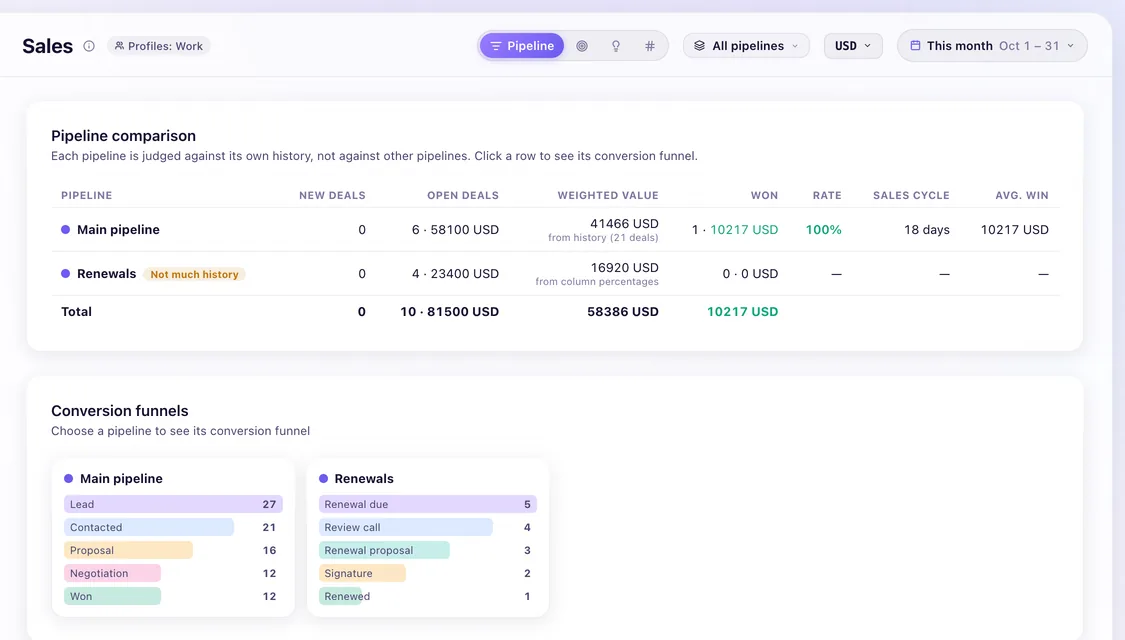The image size is (1125, 640).
Task: Switch to the target goals view icon
Action: pyautogui.click(x=582, y=46)
